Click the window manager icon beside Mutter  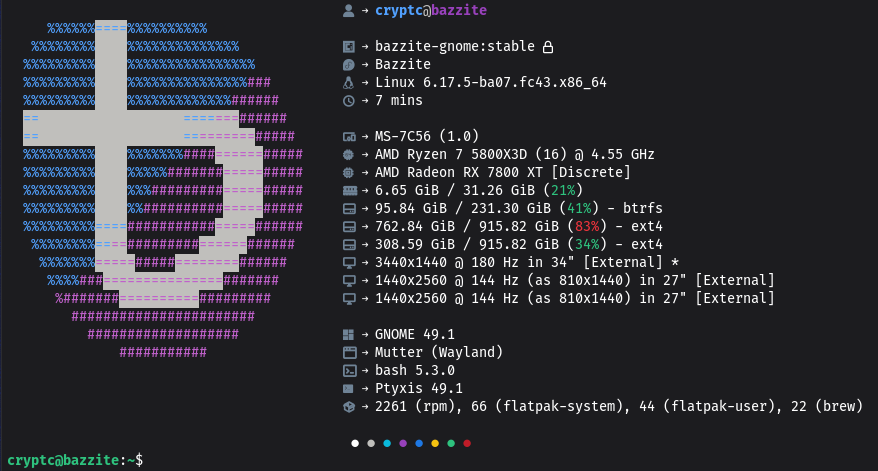[349, 352]
